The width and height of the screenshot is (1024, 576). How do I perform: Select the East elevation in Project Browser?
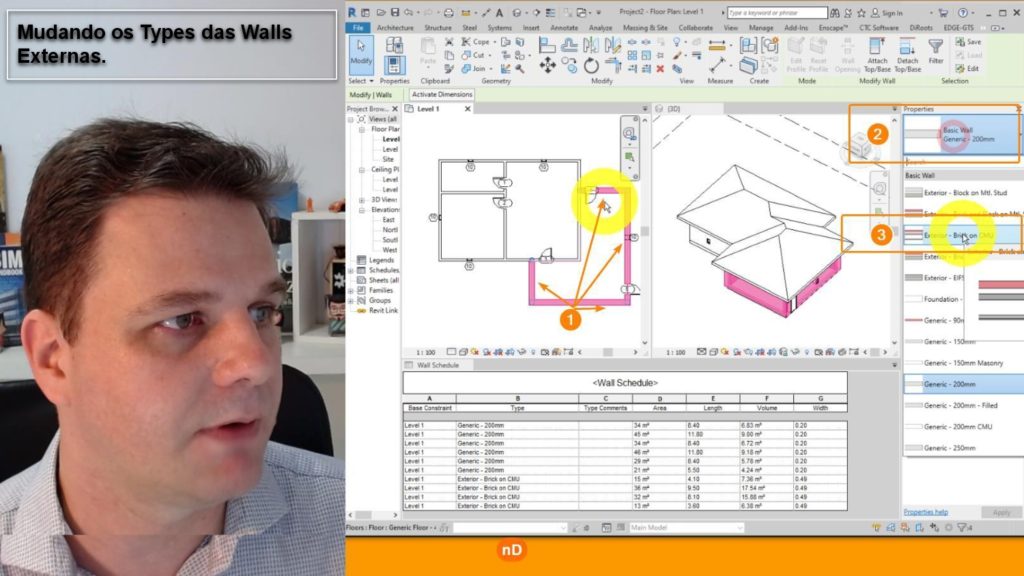389,219
